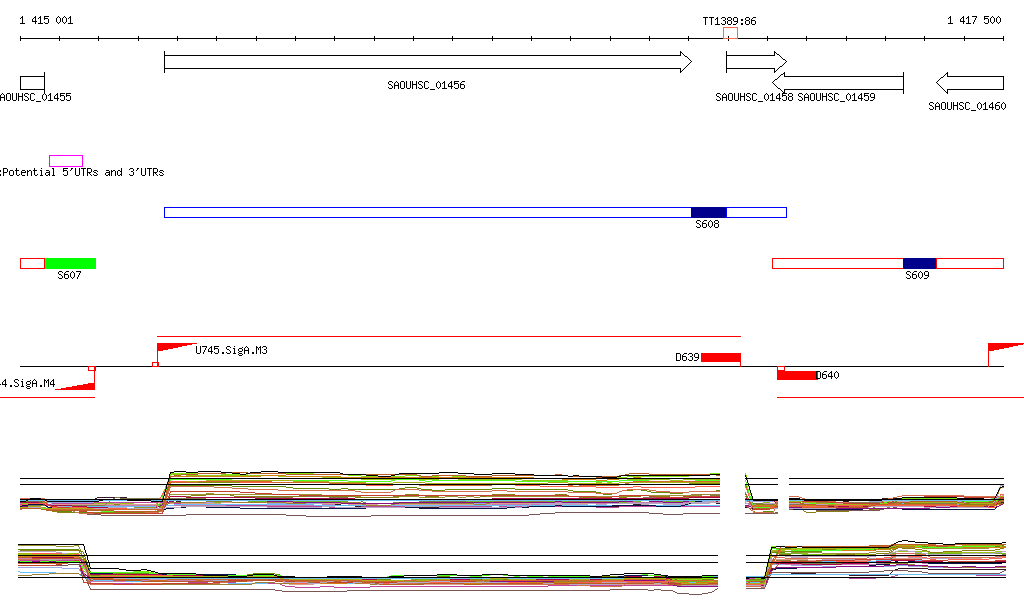1024x611 pixels.
Task: Click the 1 417 500 position label
Action: (x=974, y=20)
